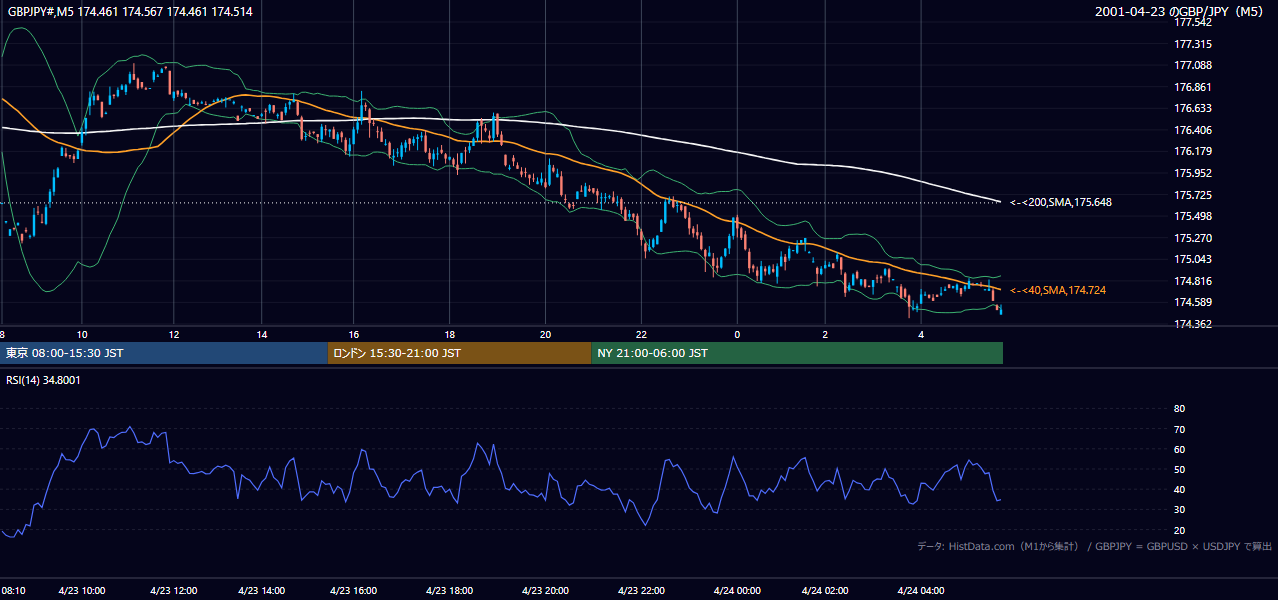Select the 東京 08:00-15:30 JST session bar
The width and height of the screenshot is (1278, 600).
click(x=164, y=353)
